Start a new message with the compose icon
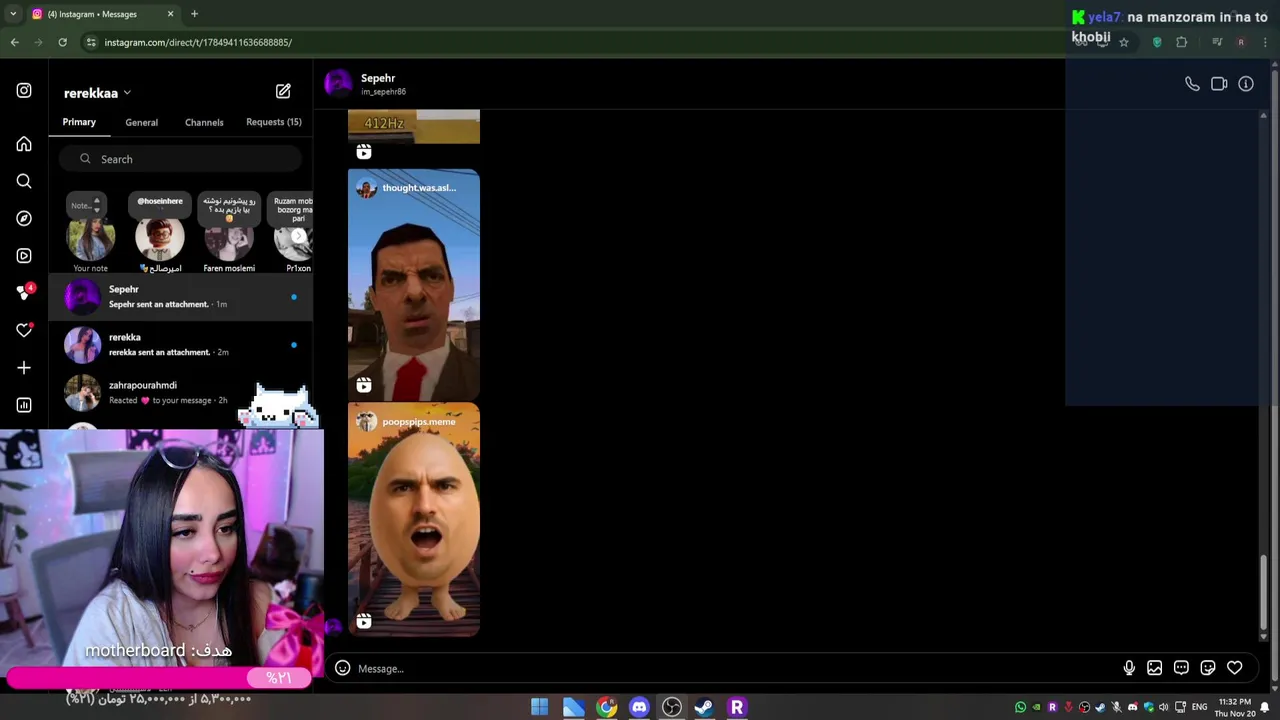The width and height of the screenshot is (1280, 720). pyautogui.click(x=283, y=91)
